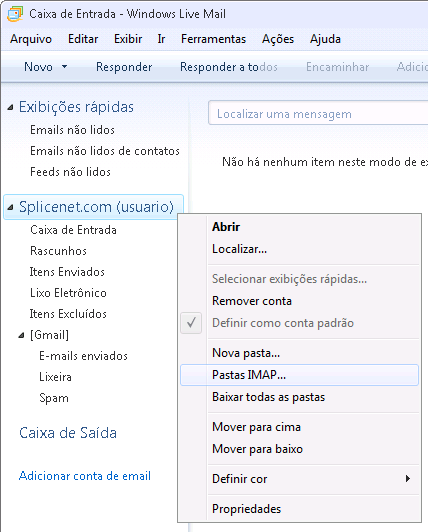The height and width of the screenshot is (532, 428).
Task: Collapse the Splicenet.com account tree
Action: tap(11, 207)
